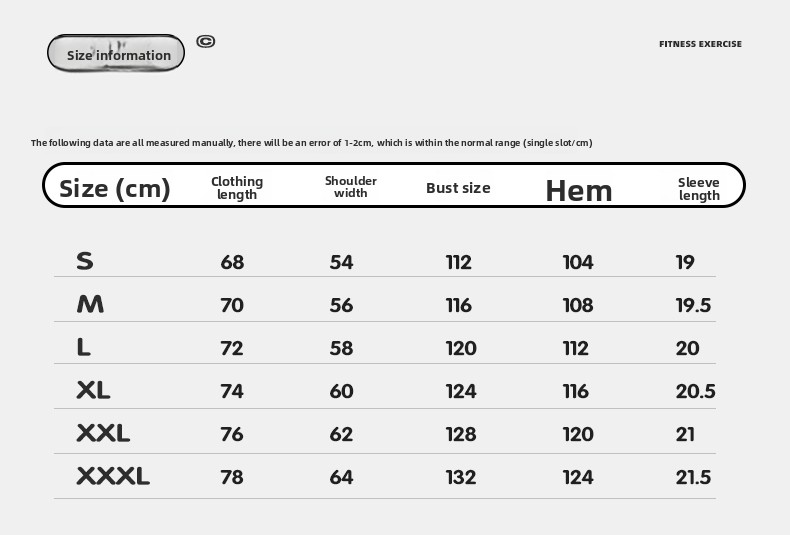Select the Clothing length column header
Viewport: 790px width, 535px height.
237,187
